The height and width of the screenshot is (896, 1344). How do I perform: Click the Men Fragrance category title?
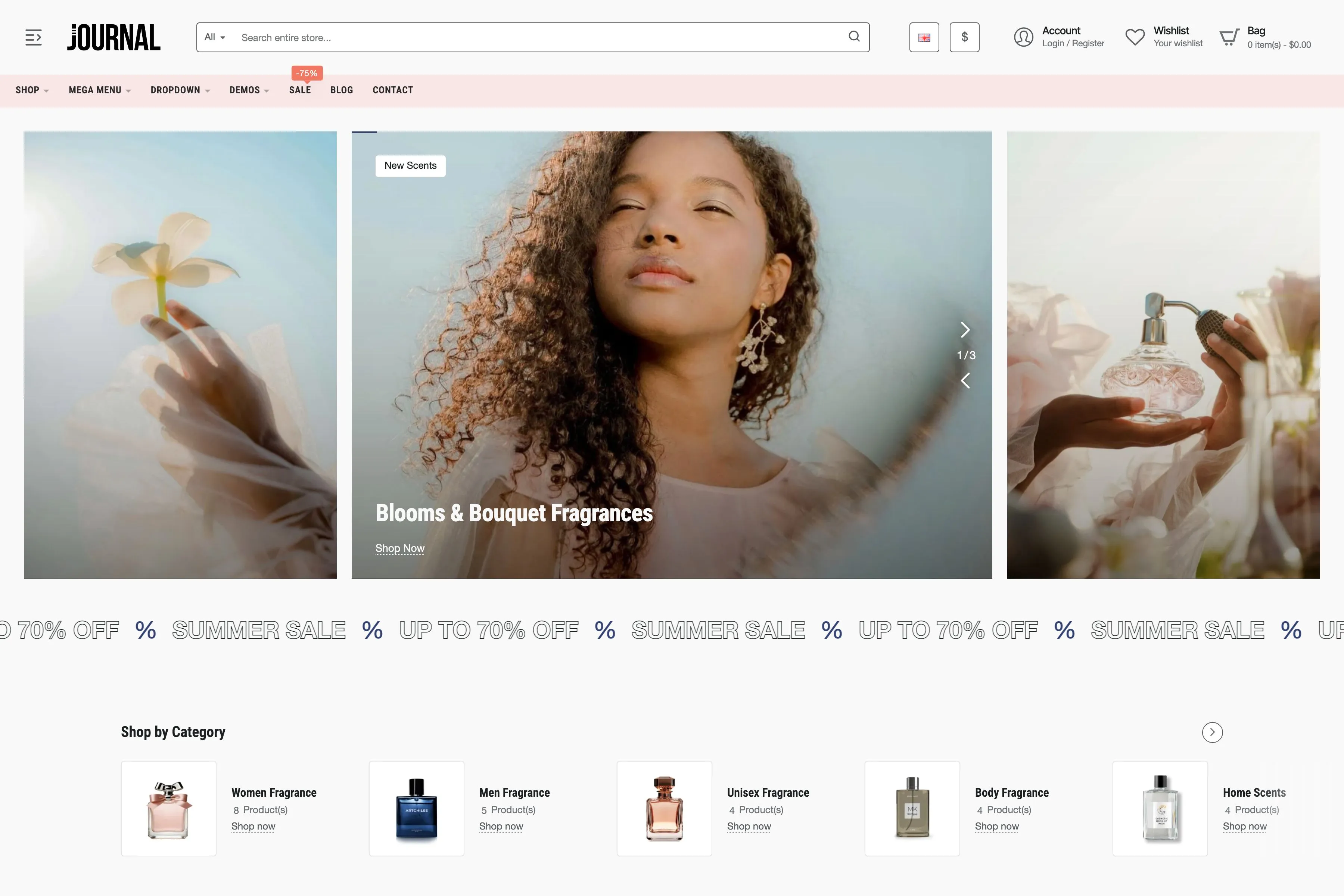[x=514, y=793]
